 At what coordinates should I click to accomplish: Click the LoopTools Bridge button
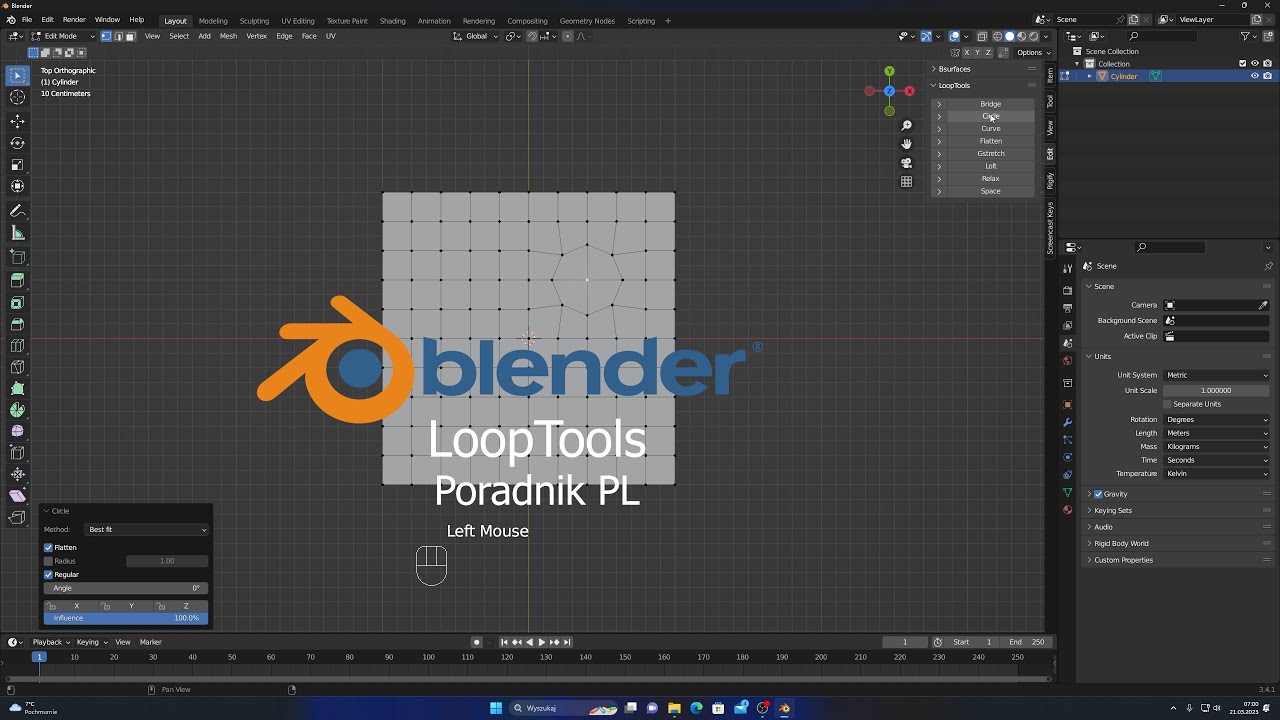990,104
